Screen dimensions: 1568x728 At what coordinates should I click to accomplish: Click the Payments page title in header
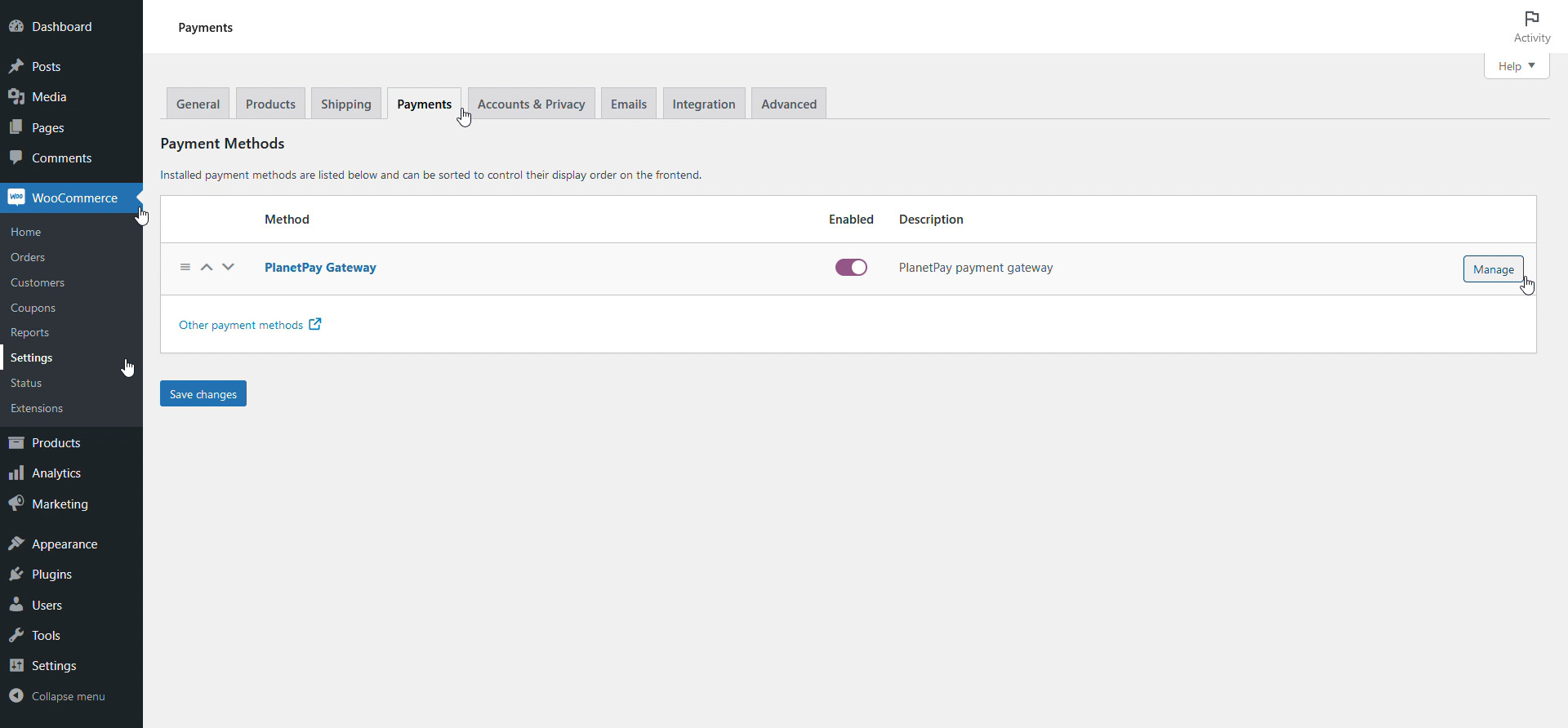pyautogui.click(x=205, y=27)
